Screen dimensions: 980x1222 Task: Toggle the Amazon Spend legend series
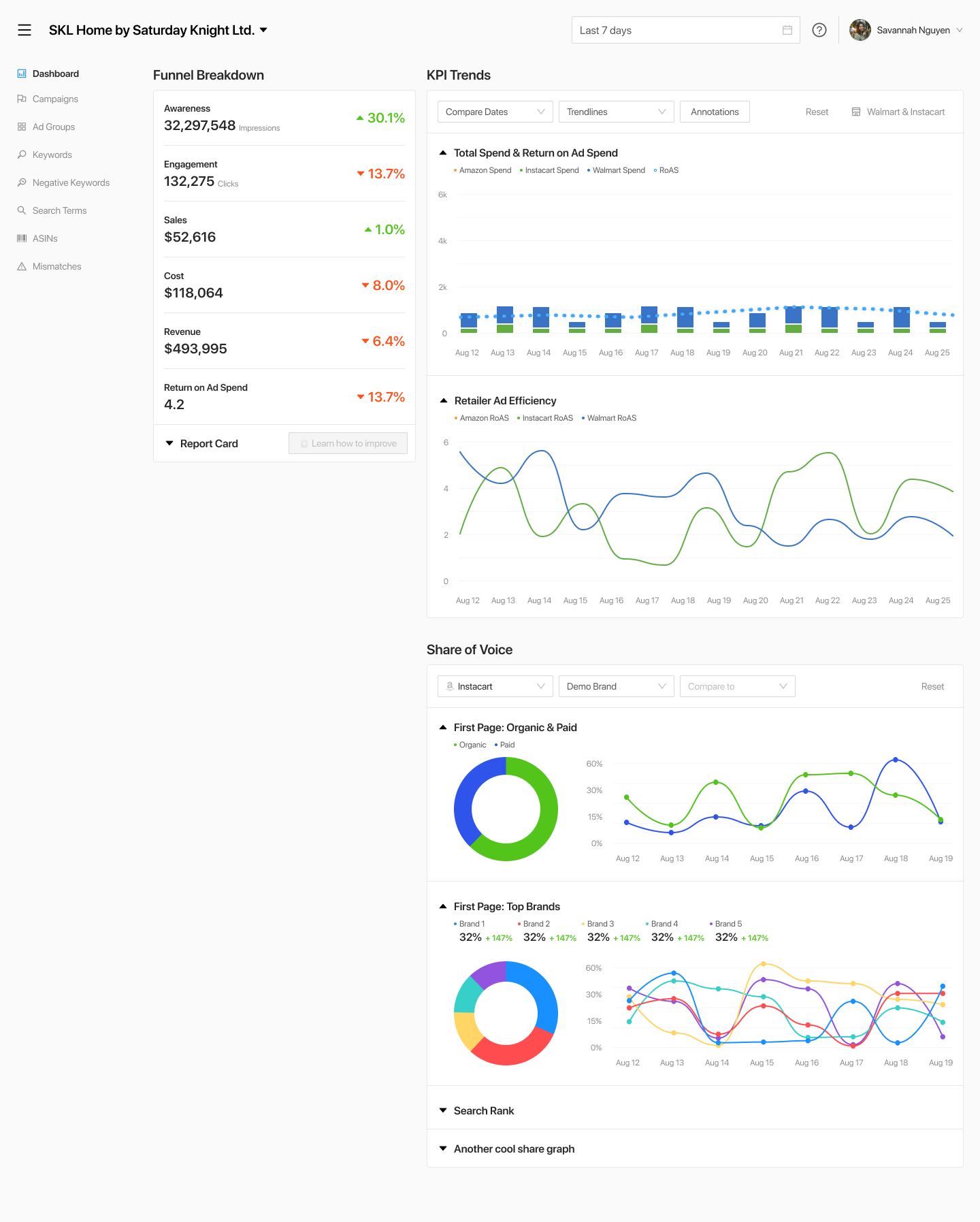tap(485, 170)
